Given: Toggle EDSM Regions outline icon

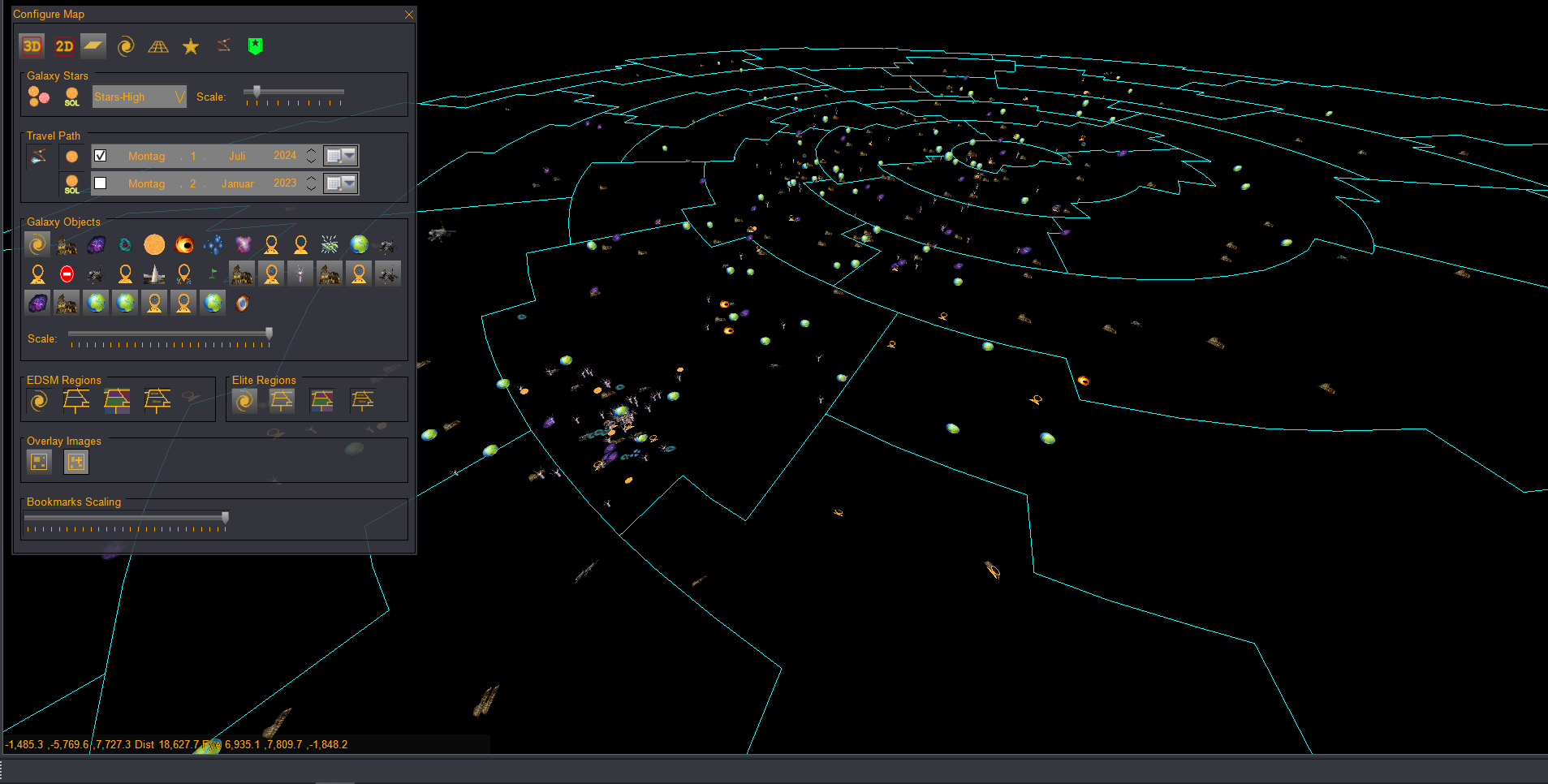Looking at the screenshot, I should point(76,401).
